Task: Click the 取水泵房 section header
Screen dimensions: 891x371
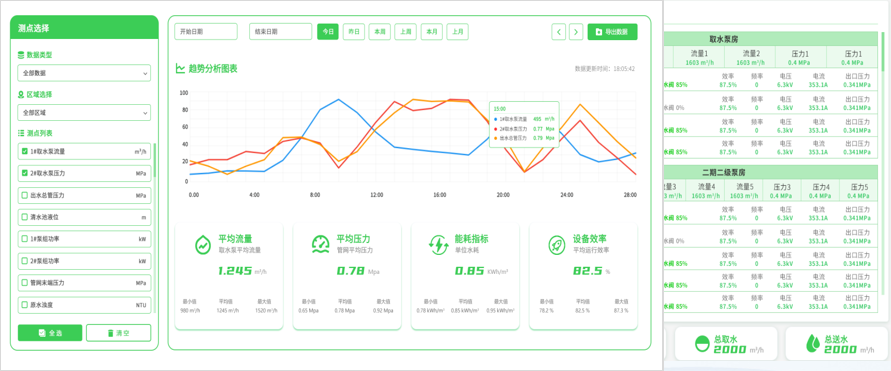Action: (771, 39)
